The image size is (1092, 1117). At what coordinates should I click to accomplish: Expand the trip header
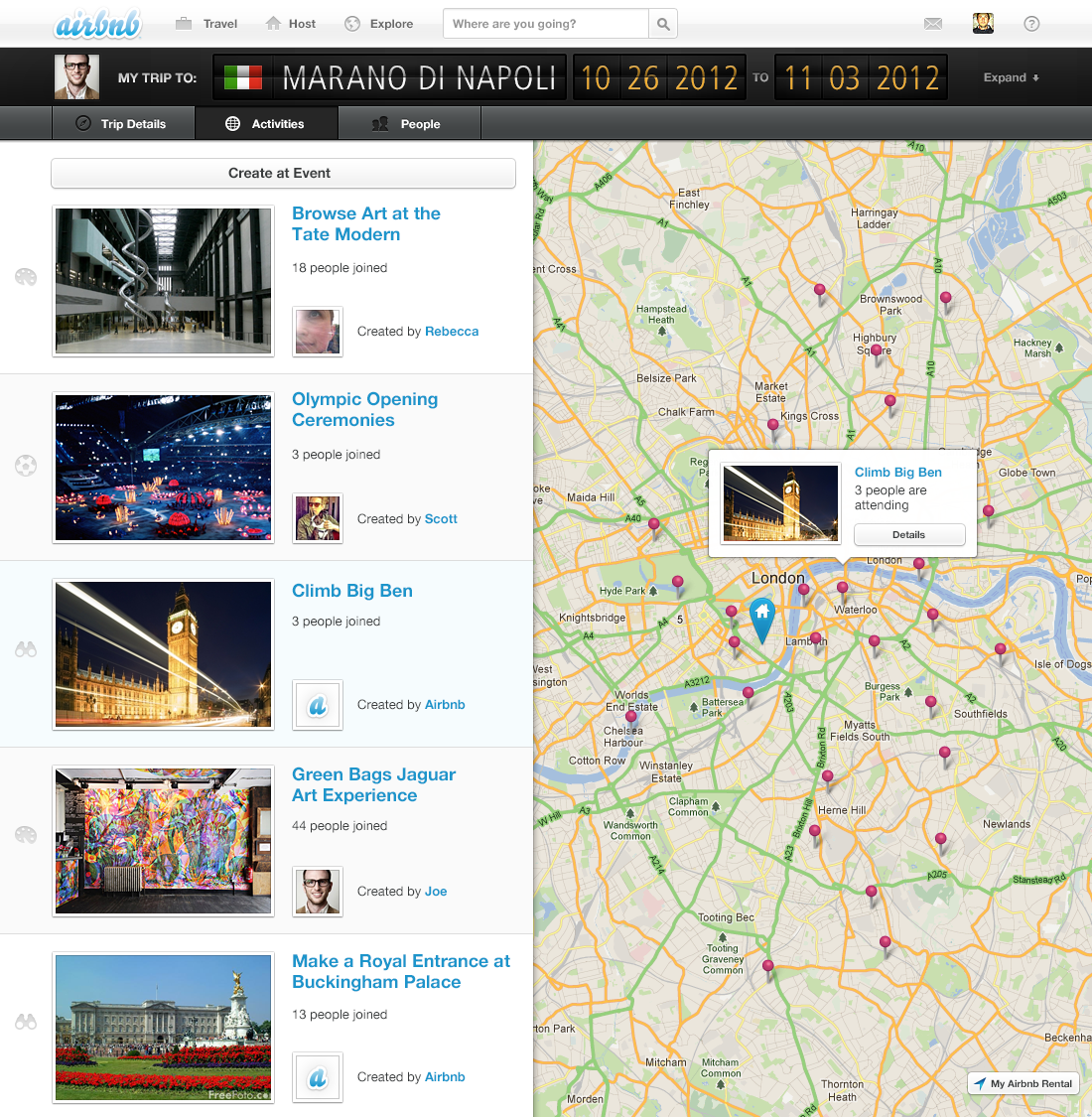(x=1011, y=77)
